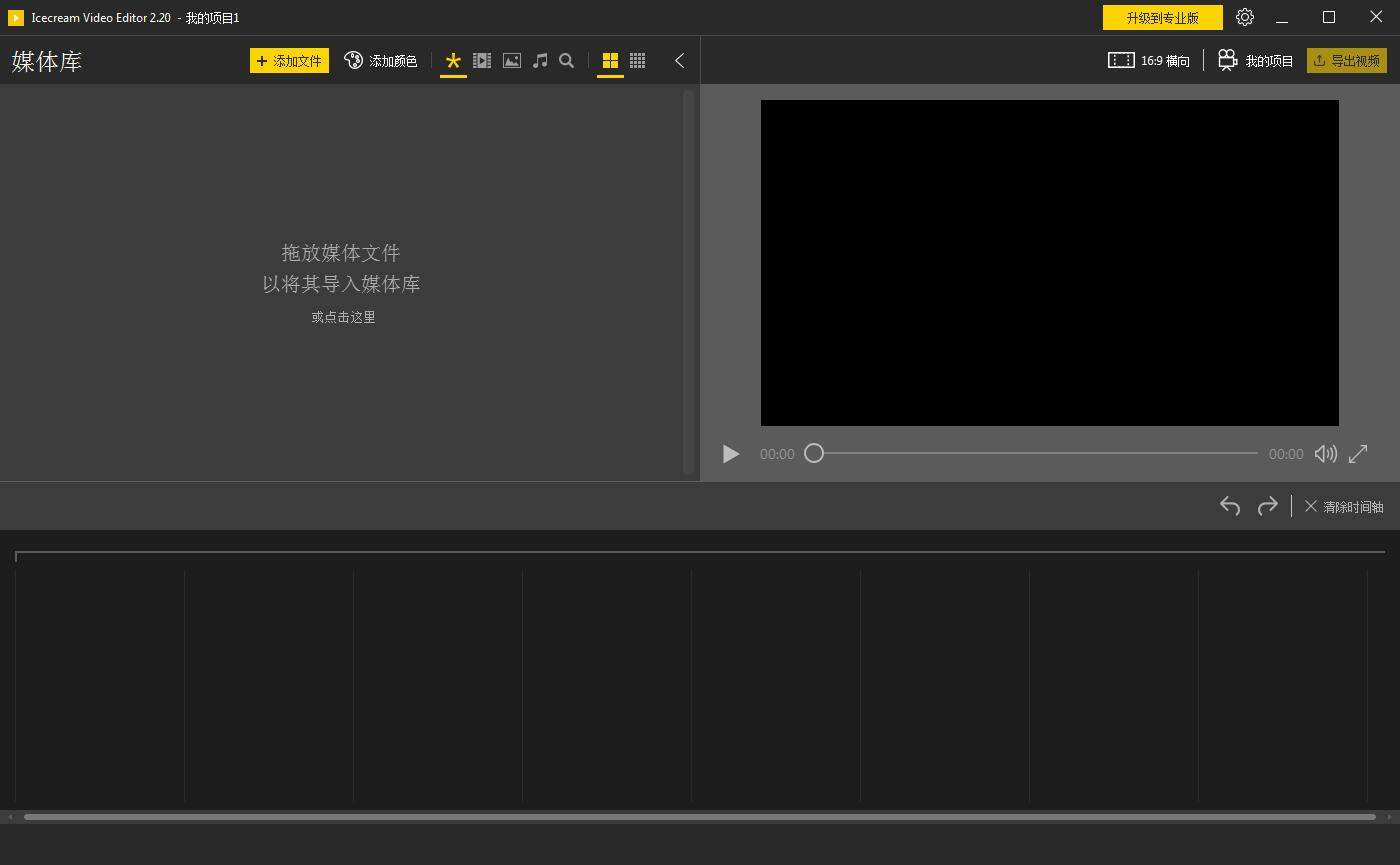
Task: Show only audio files in media library
Action: click(x=539, y=60)
